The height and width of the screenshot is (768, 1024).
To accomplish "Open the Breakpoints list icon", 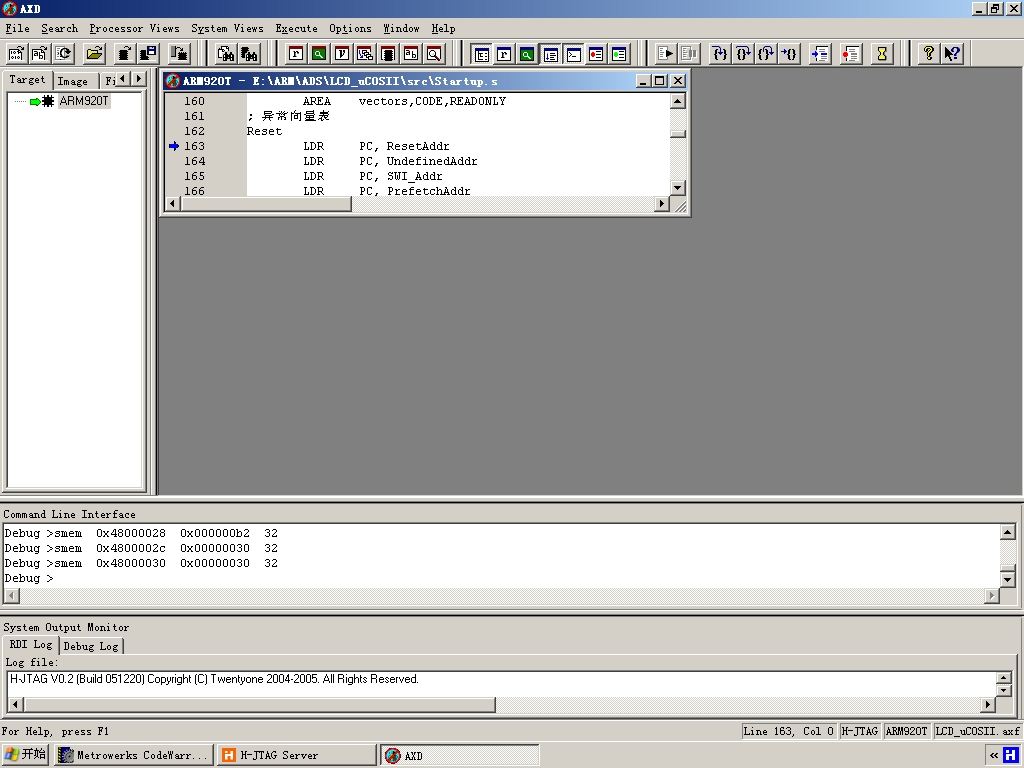I will coord(596,54).
